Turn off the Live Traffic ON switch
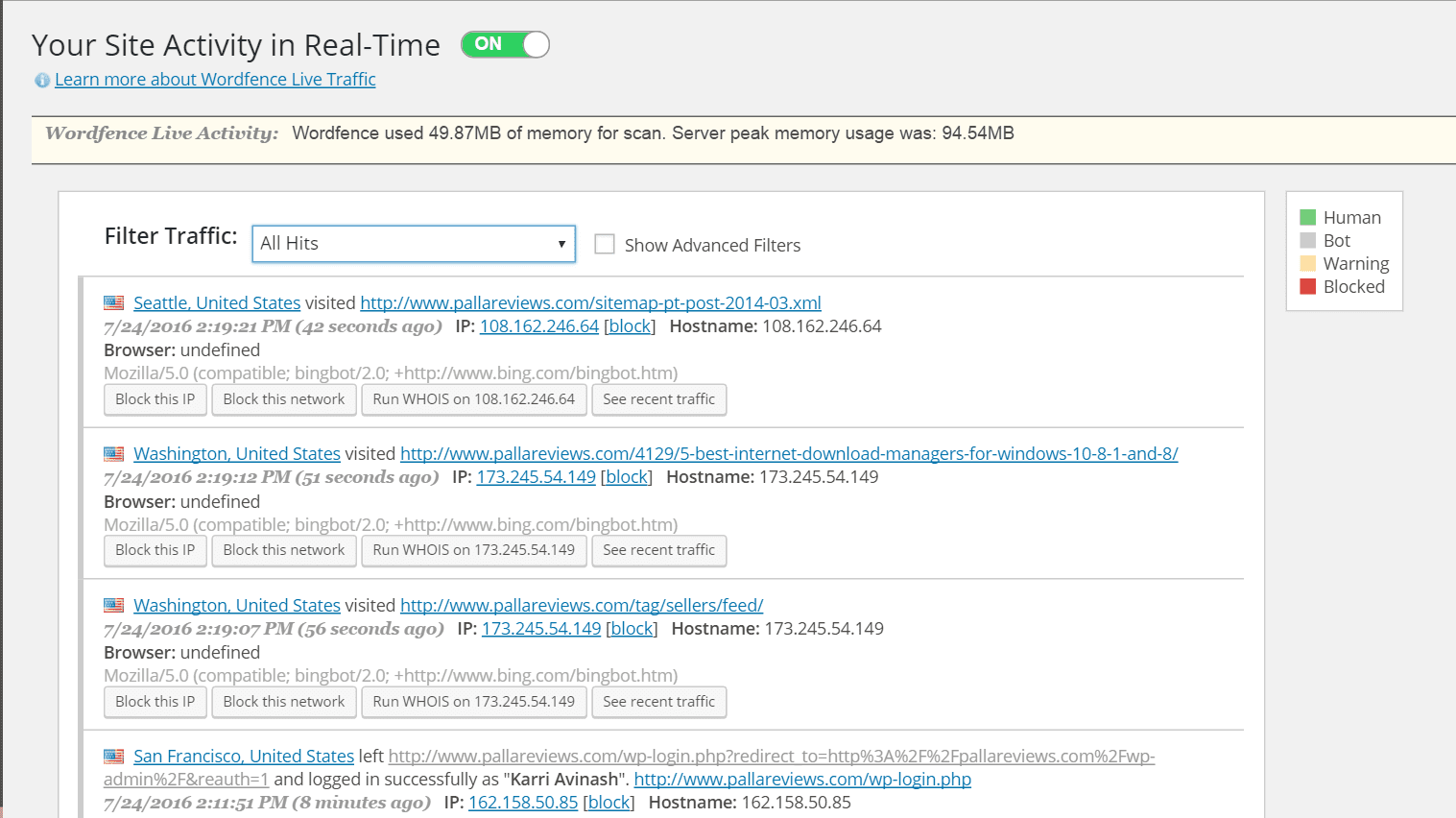Screen dimensions: 1456x818 (x=505, y=44)
